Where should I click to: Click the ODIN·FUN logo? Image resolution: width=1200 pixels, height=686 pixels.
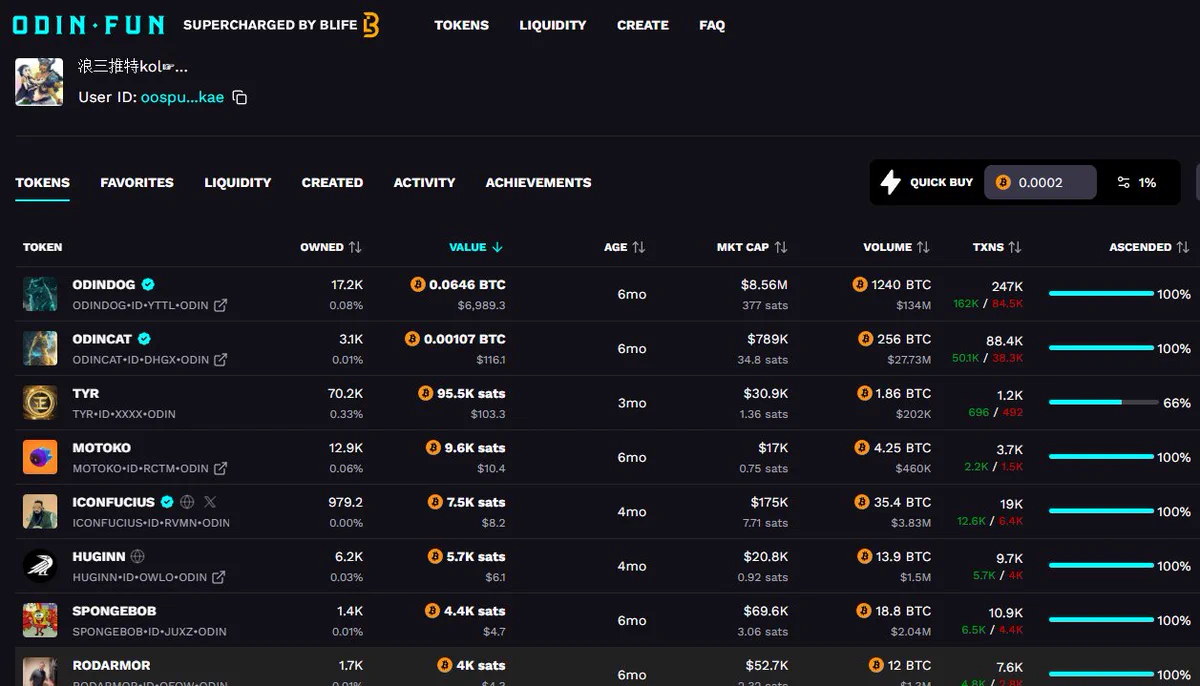[89, 24]
